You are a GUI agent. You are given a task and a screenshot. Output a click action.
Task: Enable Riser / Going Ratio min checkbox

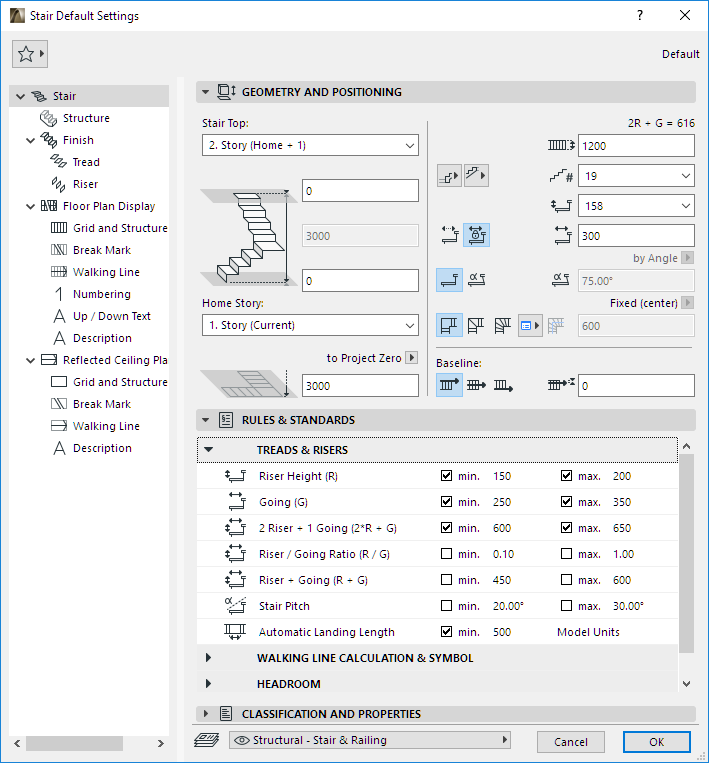446,553
